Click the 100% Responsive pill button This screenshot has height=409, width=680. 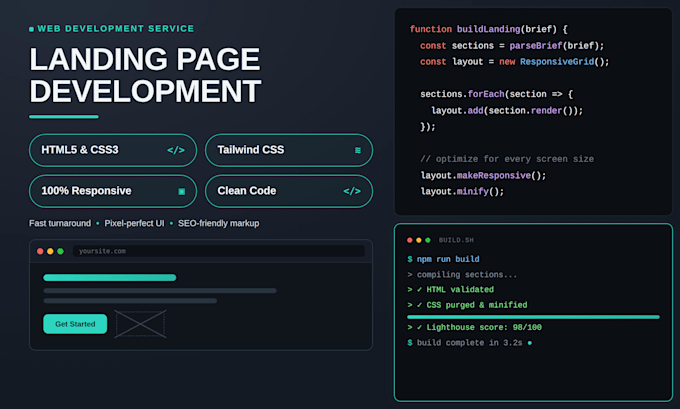pos(113,191)
